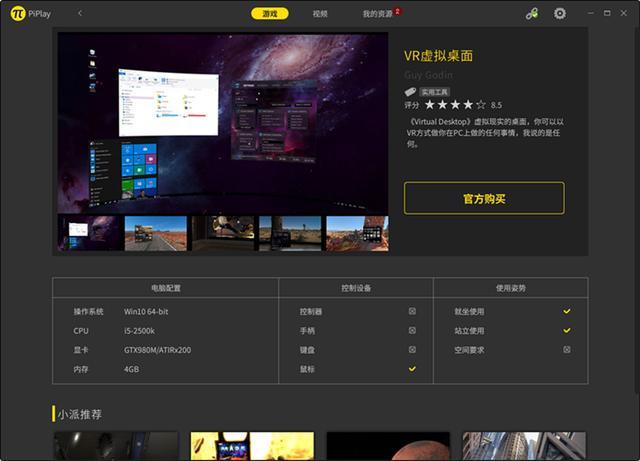Screen dimensions: 640x461
Task: Select the first galaxy desktop thumbnail
Action: point(90,233)
